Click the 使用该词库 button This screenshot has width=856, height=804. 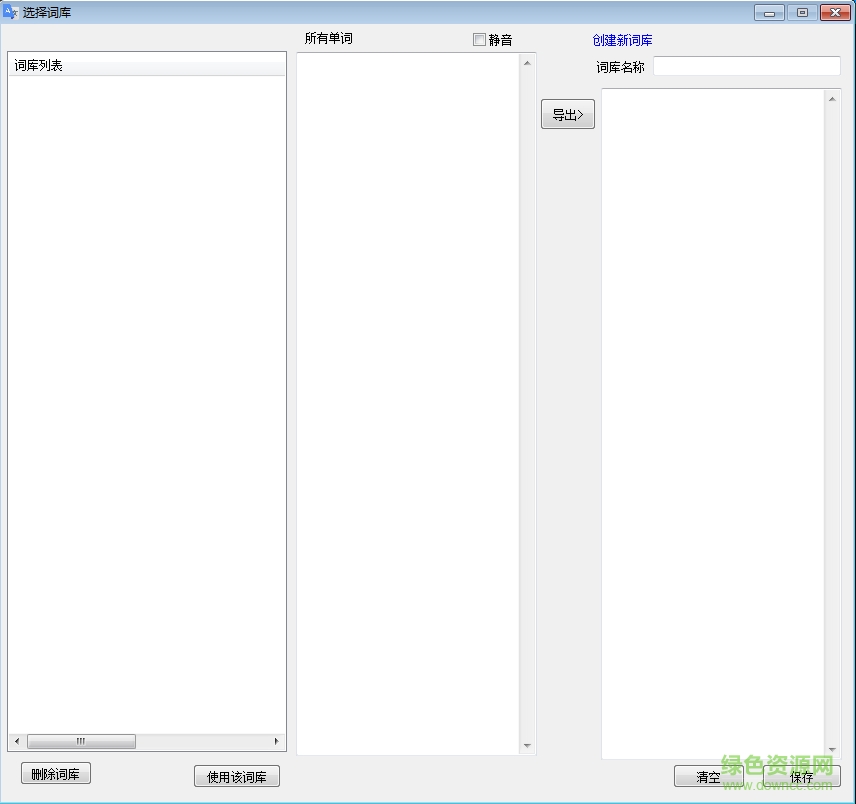(237, 776)
